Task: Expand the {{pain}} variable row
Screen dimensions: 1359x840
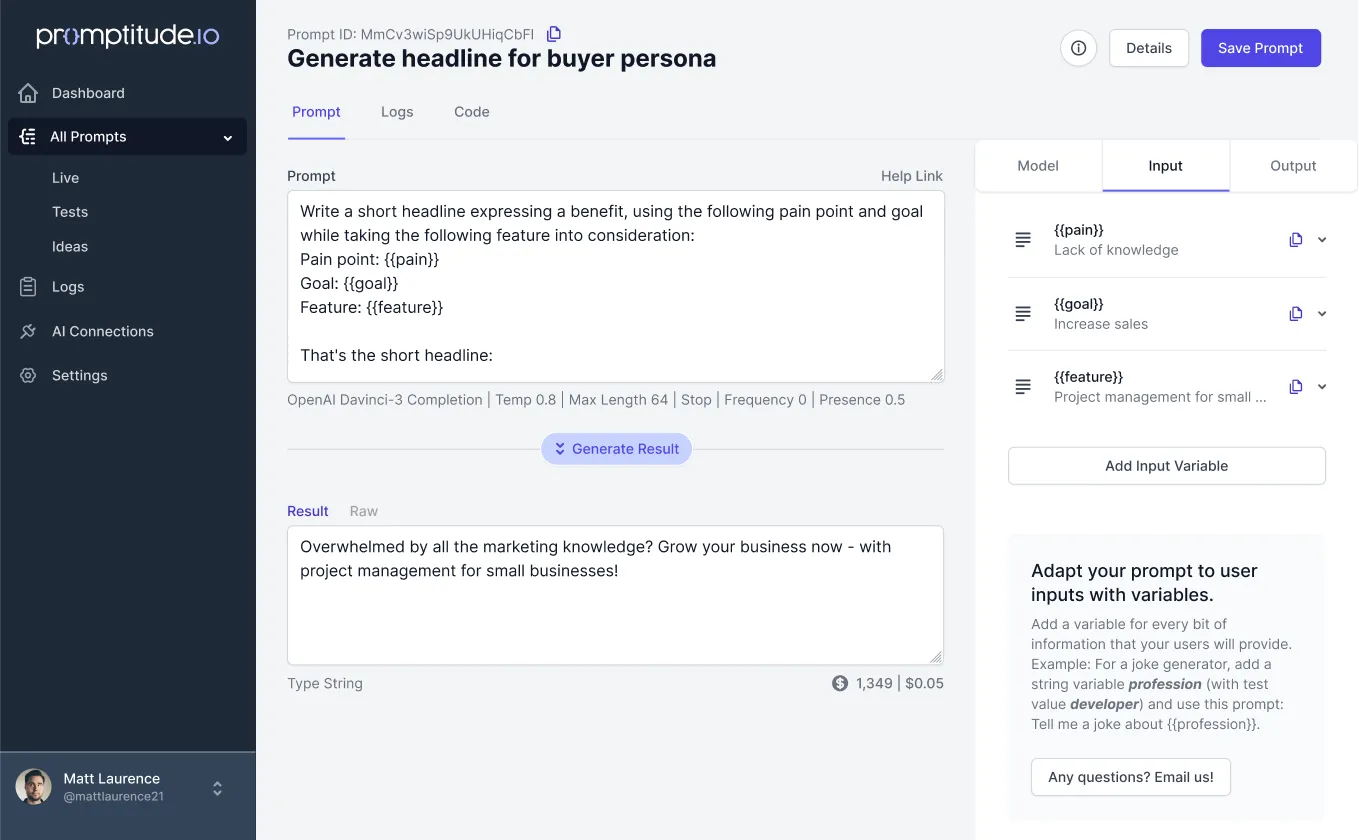Action: (1322, 240)
